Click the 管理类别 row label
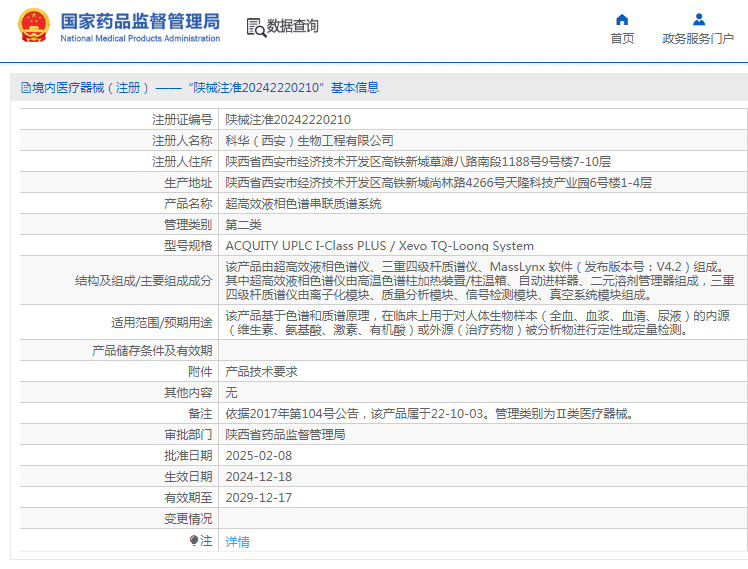The height and width of the screenshot is (569, 748). 188,225
